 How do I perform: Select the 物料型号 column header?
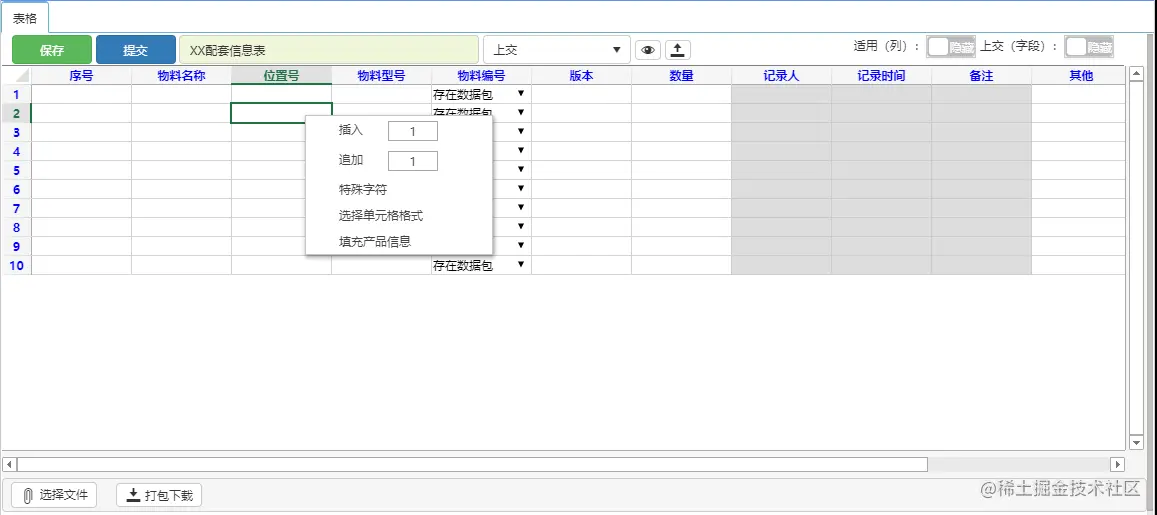[x=381, y=75]
